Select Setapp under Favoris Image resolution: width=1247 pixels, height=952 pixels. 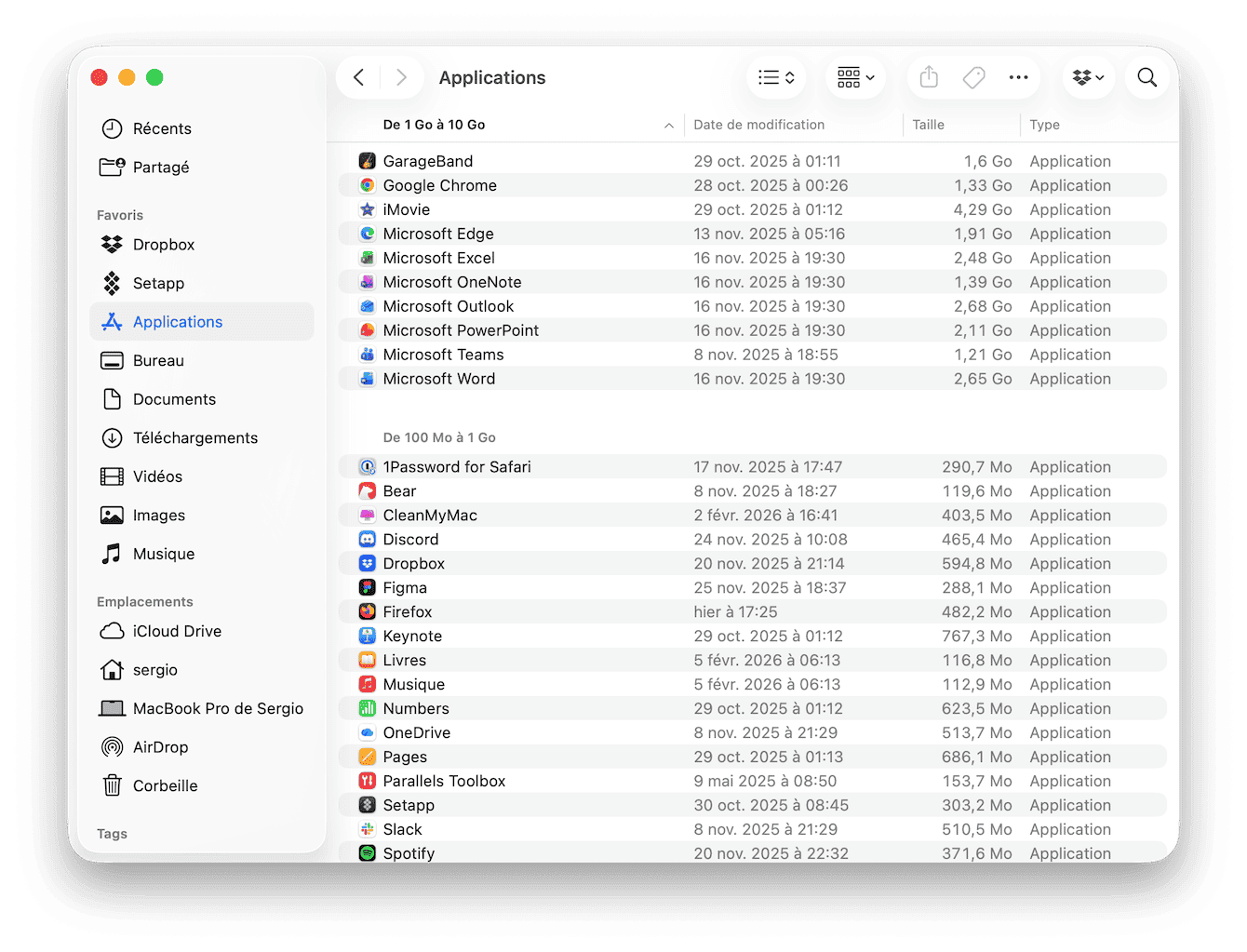159,283
